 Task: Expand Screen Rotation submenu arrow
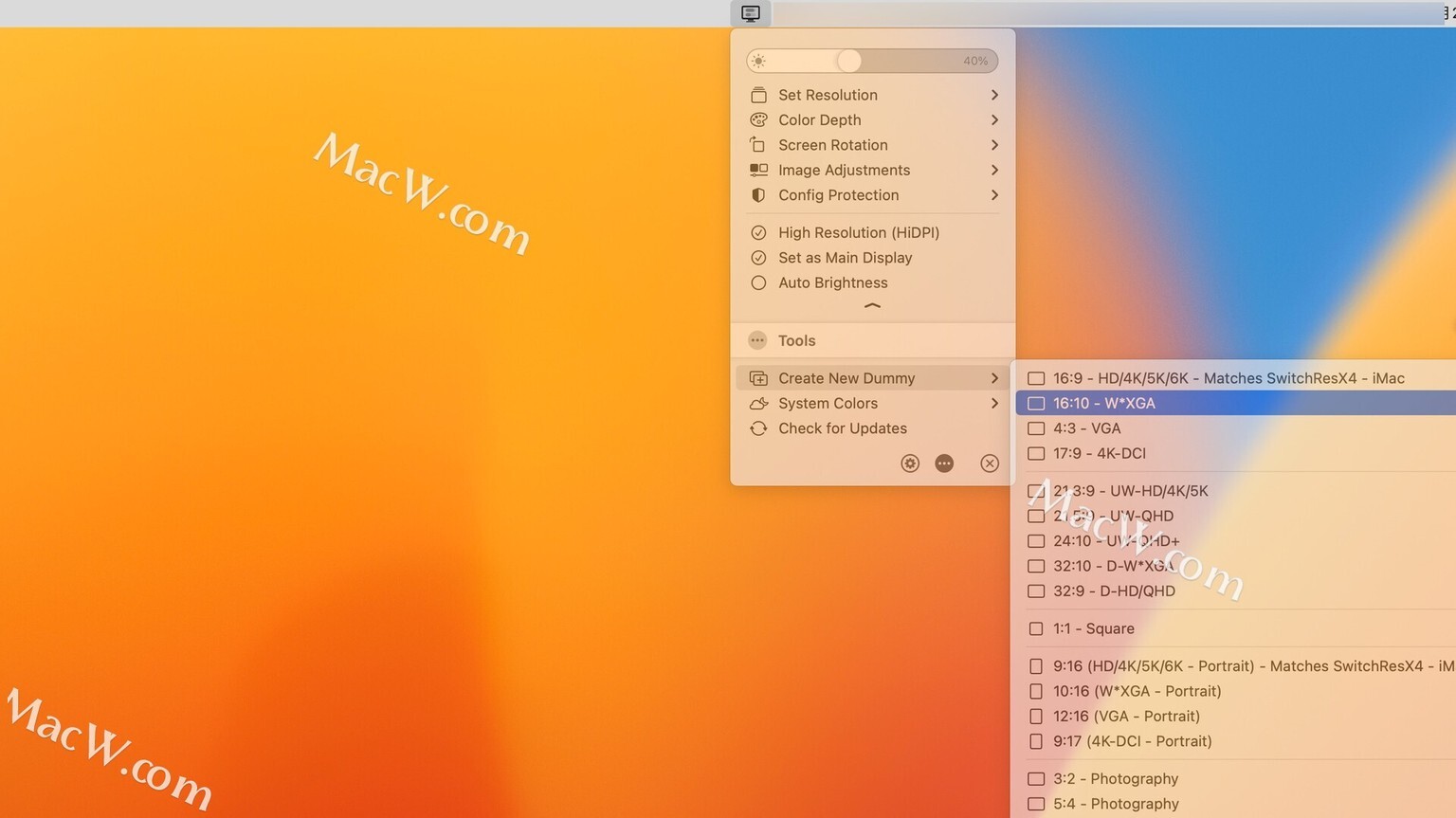pyautogui.click(x=994, y=145)
